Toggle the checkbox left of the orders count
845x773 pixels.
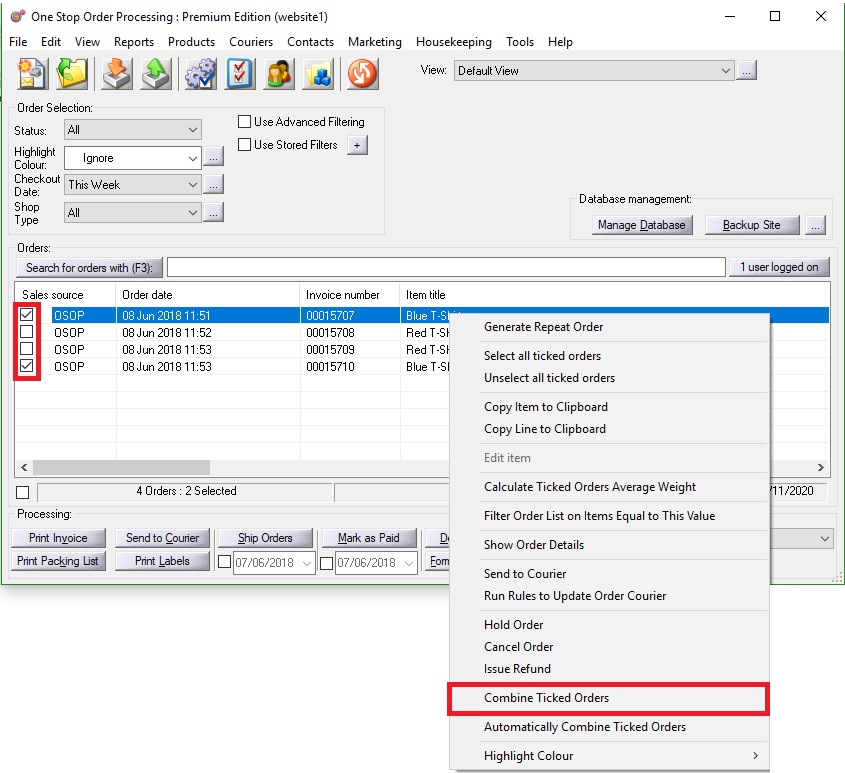tap(23, 492)
